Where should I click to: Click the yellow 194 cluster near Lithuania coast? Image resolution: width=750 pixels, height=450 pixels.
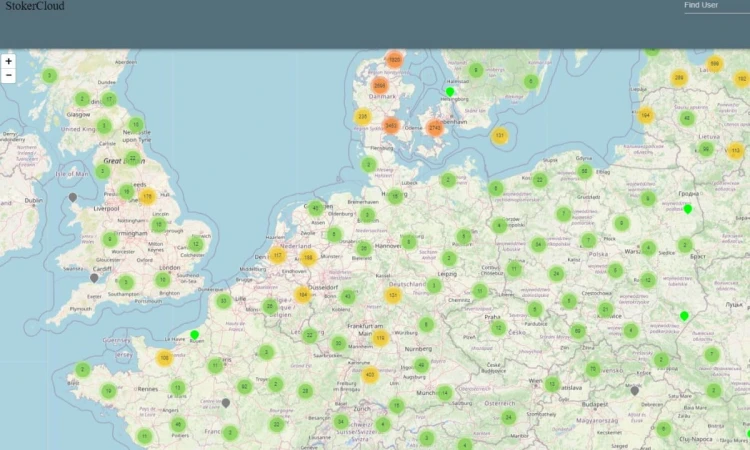click(645, 115)
